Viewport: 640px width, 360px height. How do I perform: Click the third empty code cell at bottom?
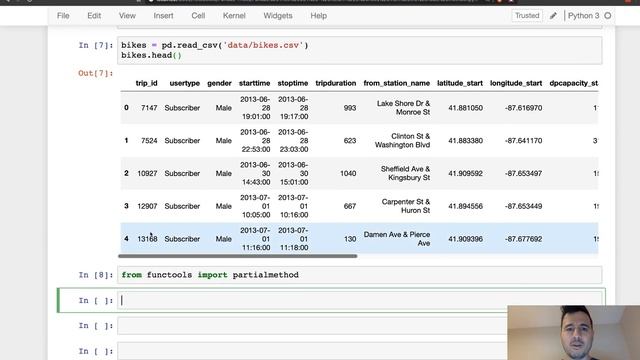[312, 351]
